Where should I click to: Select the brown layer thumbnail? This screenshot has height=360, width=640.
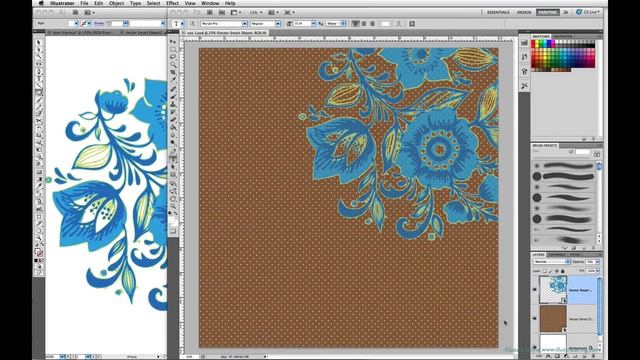point(553,318)
